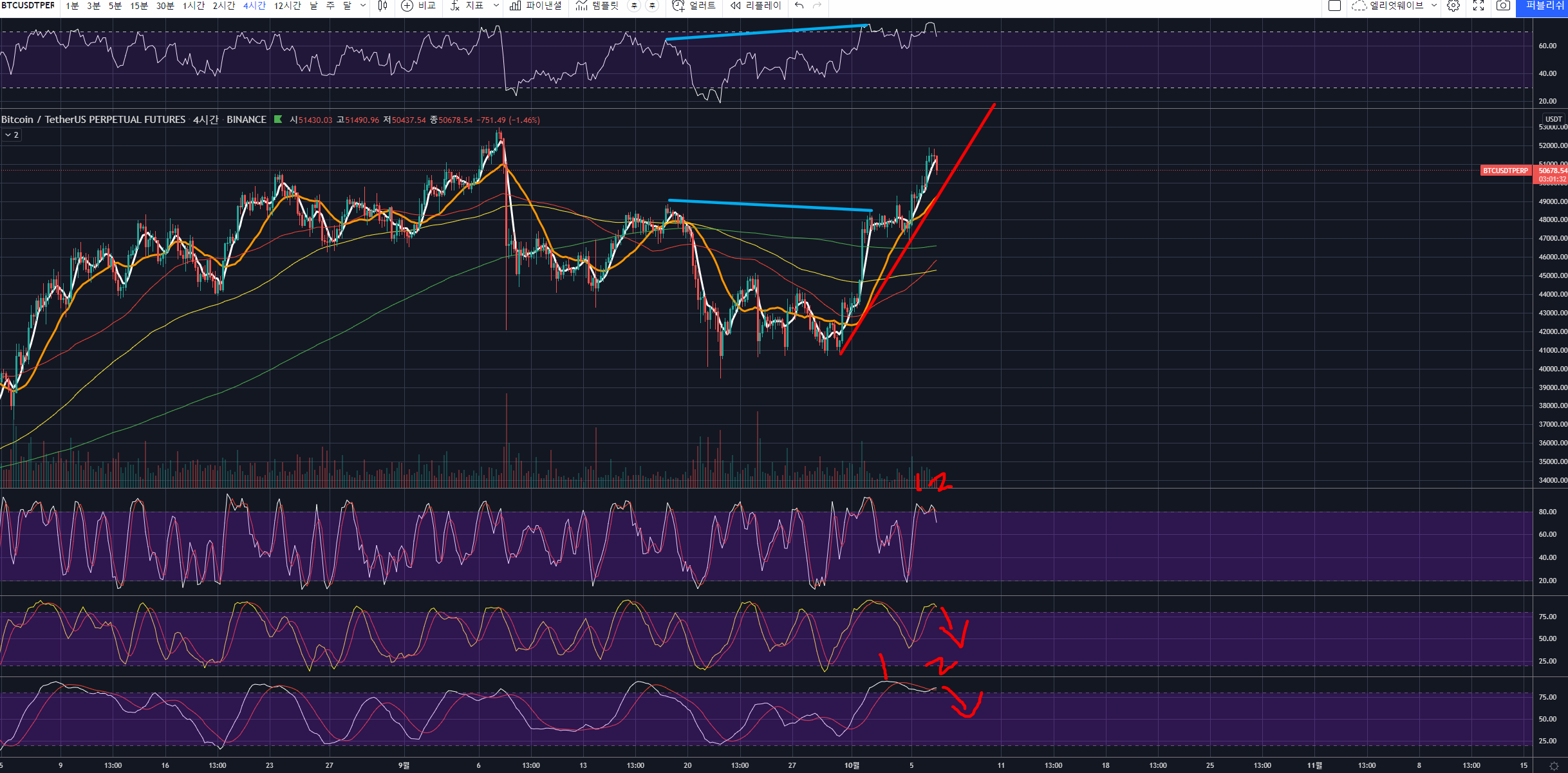
Task: Switch to the 1시간 timeframe
Action: tap(193, 6)
